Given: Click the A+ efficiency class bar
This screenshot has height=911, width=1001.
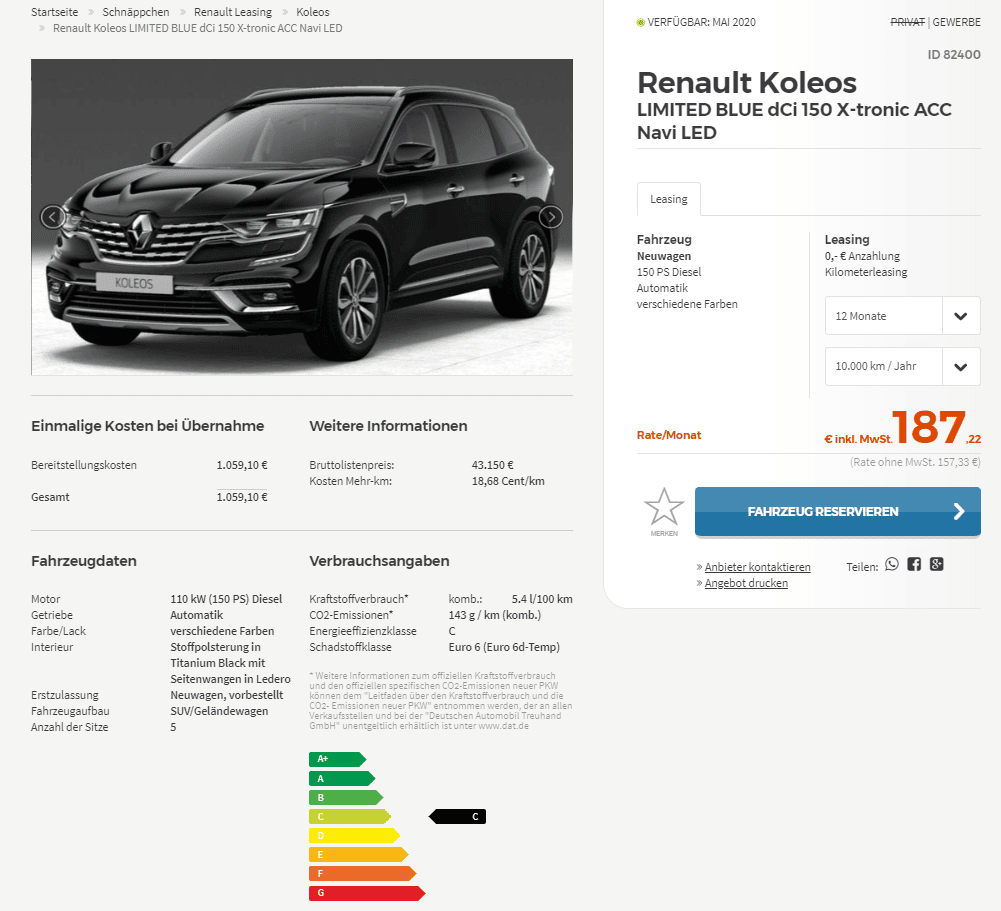Looking at the screenshot, I should coord(337,759).
